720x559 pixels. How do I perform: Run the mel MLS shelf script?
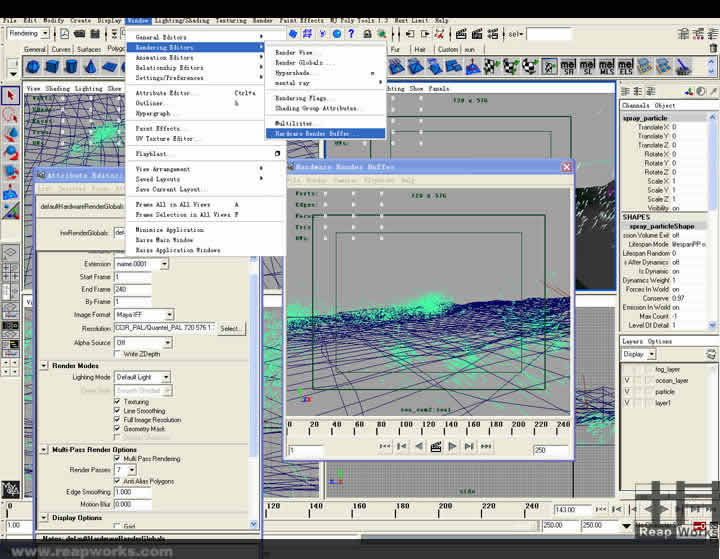coord(606,67)
